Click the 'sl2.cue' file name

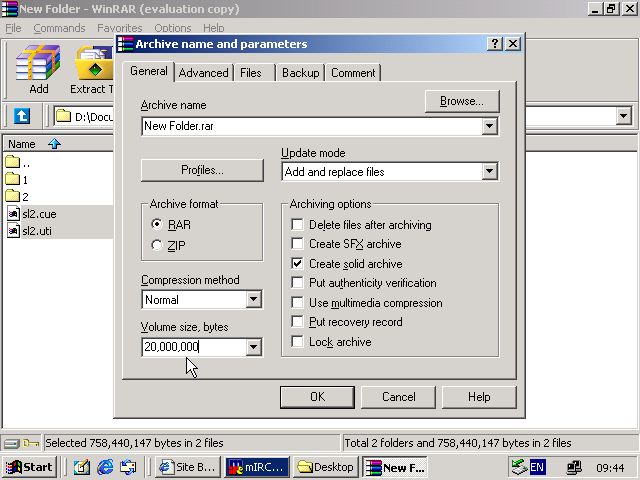[39, 214]
